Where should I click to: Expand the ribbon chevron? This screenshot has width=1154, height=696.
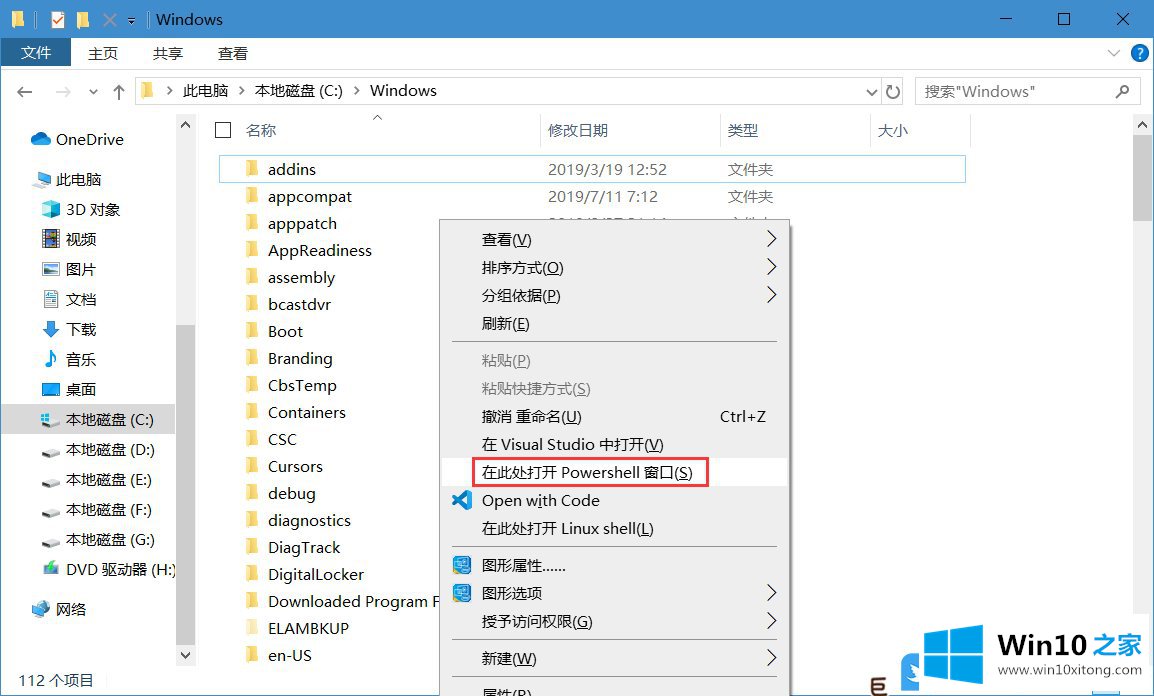pyautogui.click(x=1114, y=53)
